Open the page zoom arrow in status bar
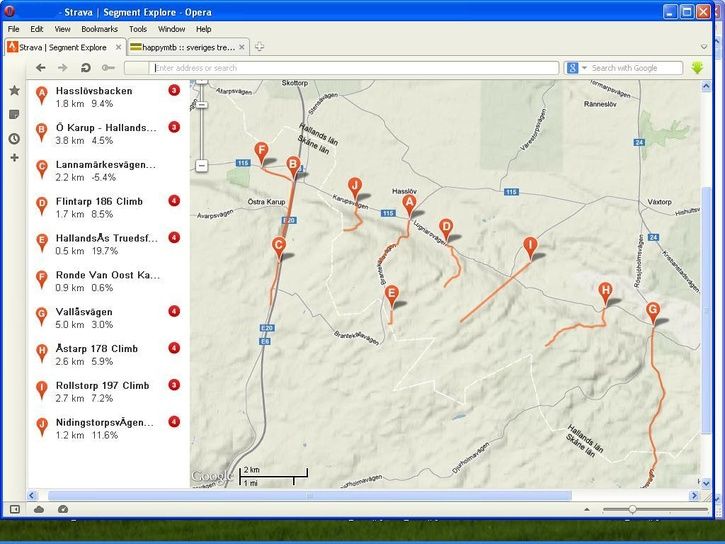 [x=587, y=509]
